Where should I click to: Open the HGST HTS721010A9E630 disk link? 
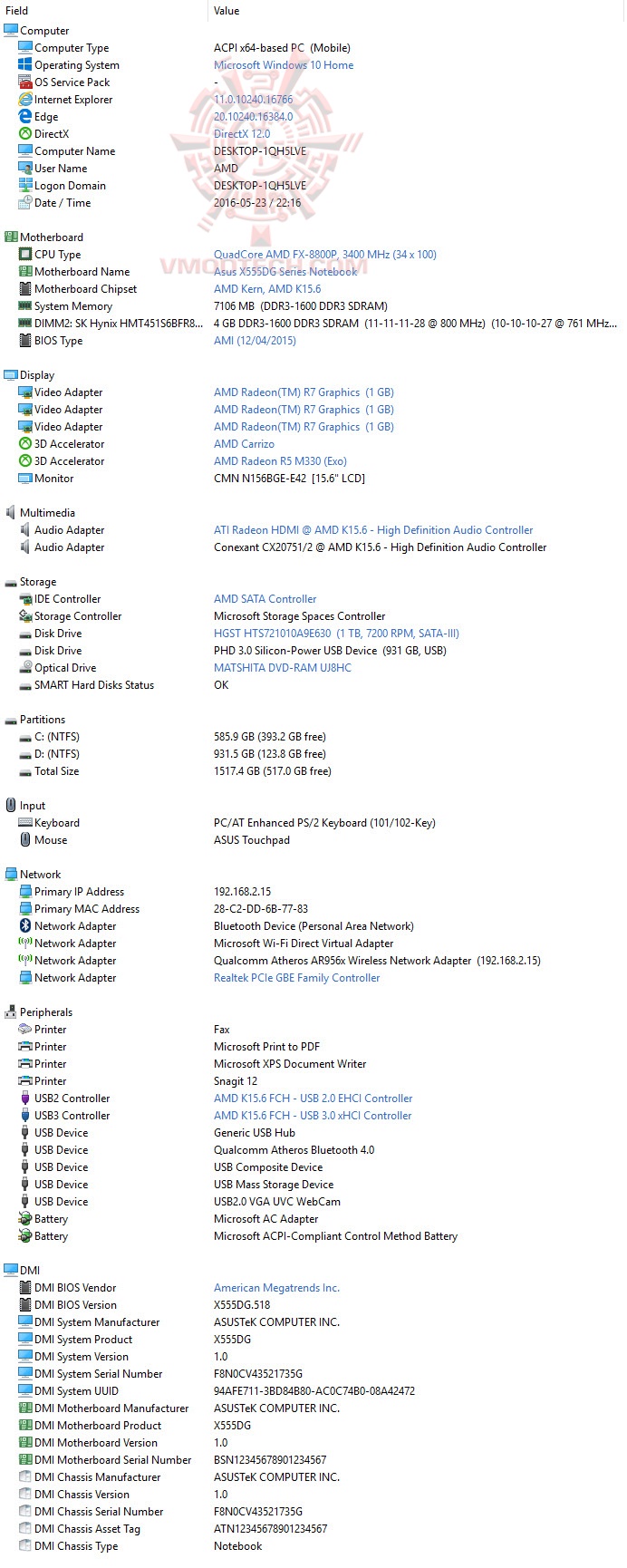pyautogui.click(x=336, y=634)
